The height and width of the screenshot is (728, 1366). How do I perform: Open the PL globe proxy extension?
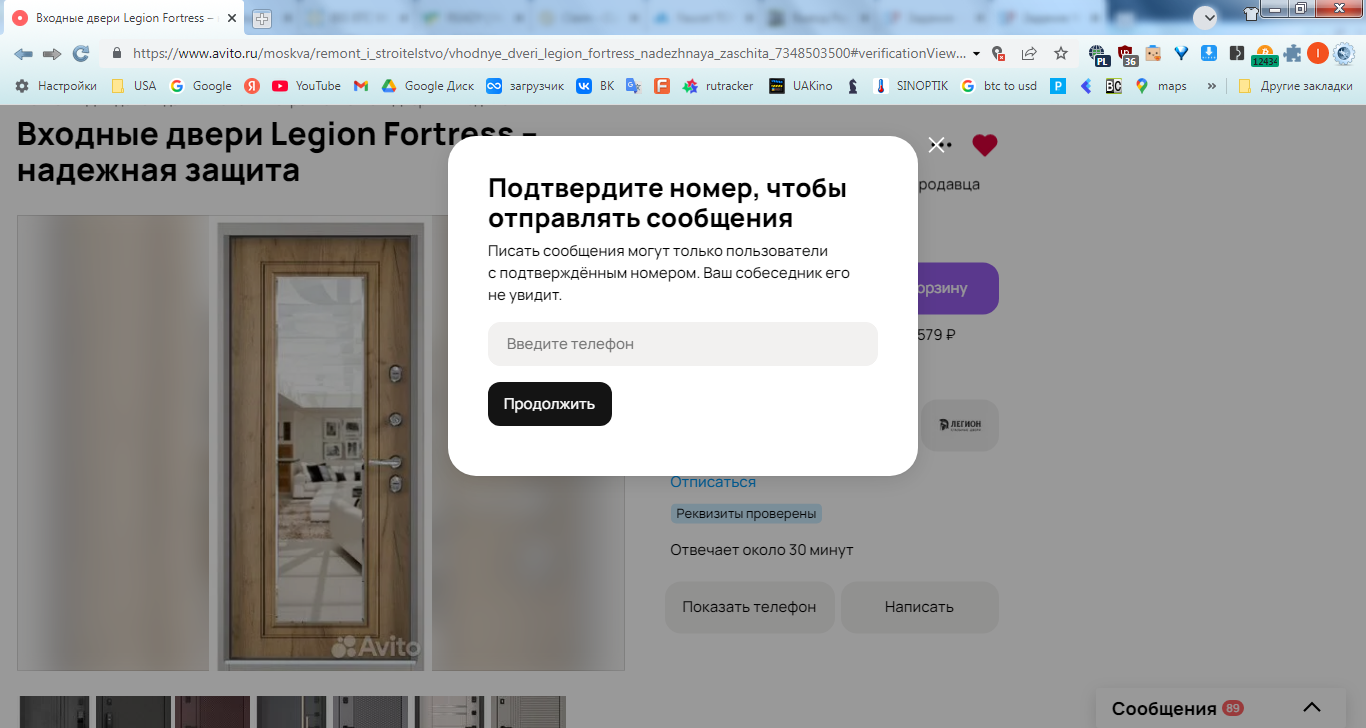(x=1100, y=55)
